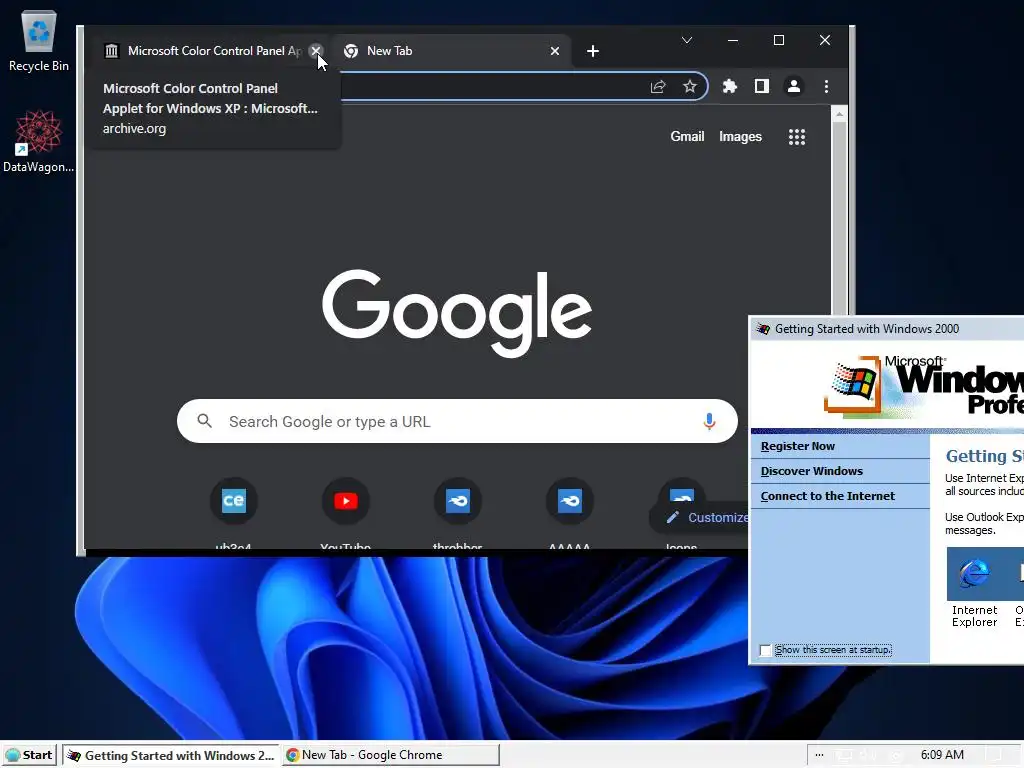This screenshot has height=768, width=1024.
Task: Select Getting Started taskbar button
Action: click(x=171, y=755)
